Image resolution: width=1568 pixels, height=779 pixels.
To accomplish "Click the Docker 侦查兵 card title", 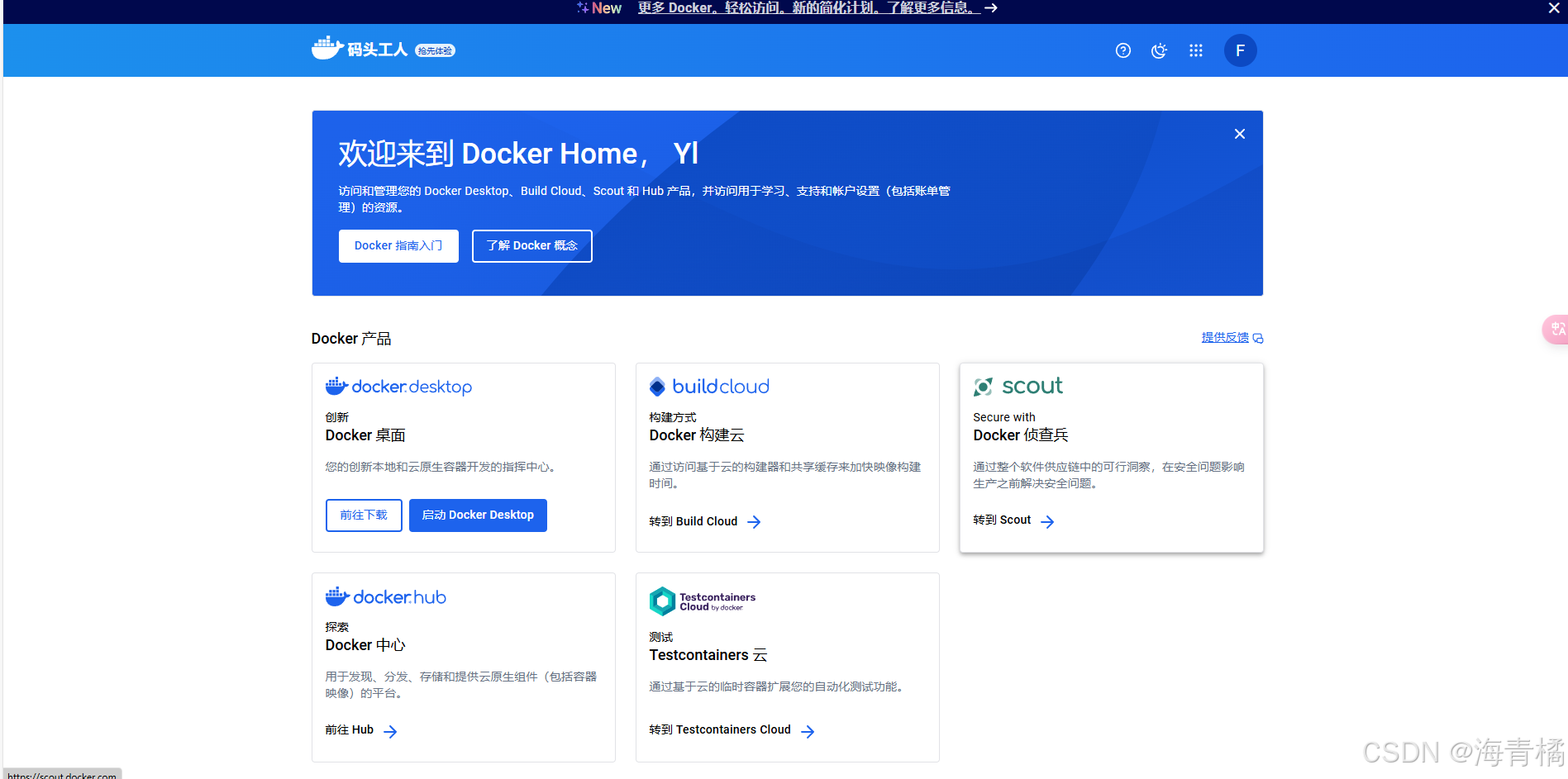I will coord(1021,435).
